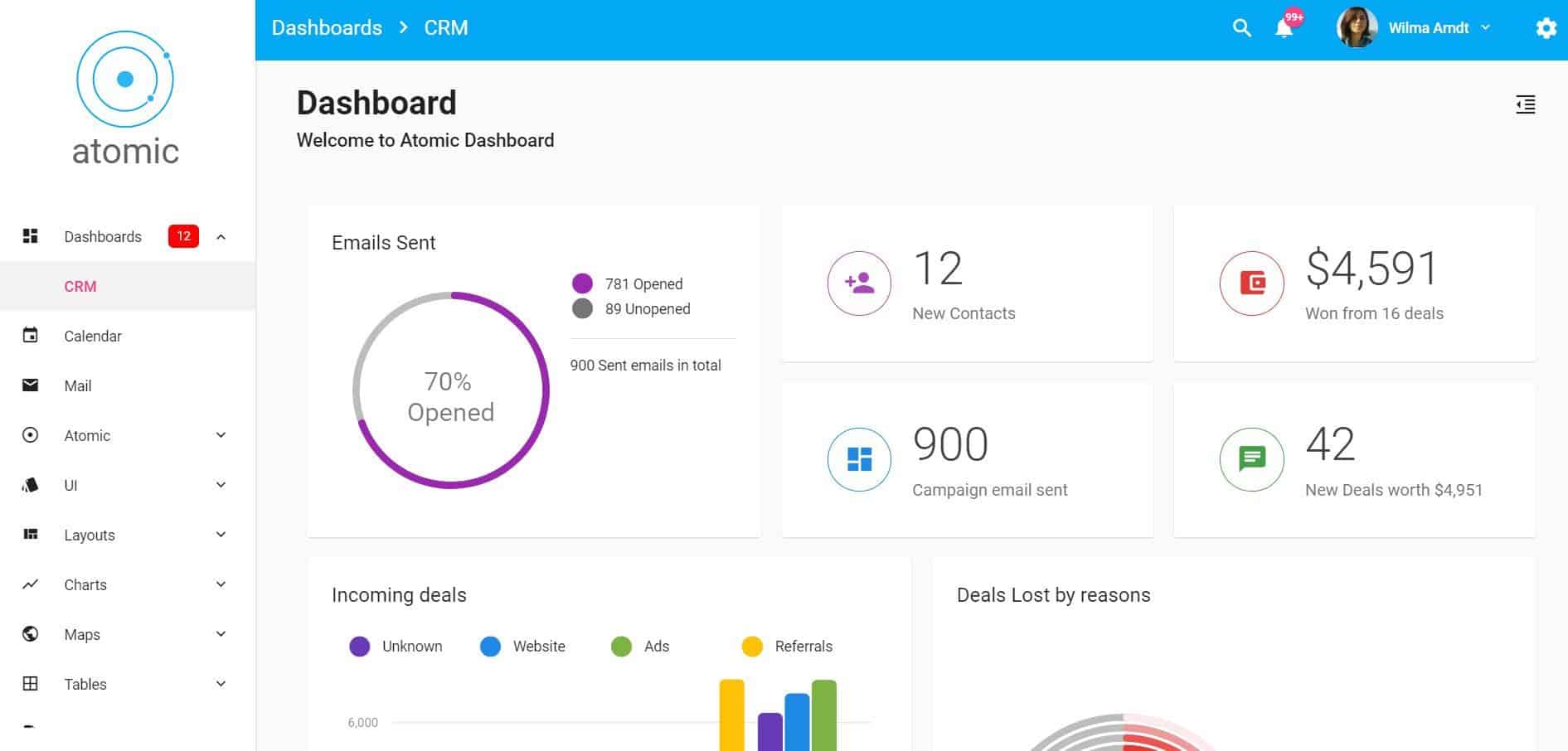The height and width of the screenshot is (751, 1568).
Task: Click the Maps entry in the sidebar
Action: pos(82,634)
